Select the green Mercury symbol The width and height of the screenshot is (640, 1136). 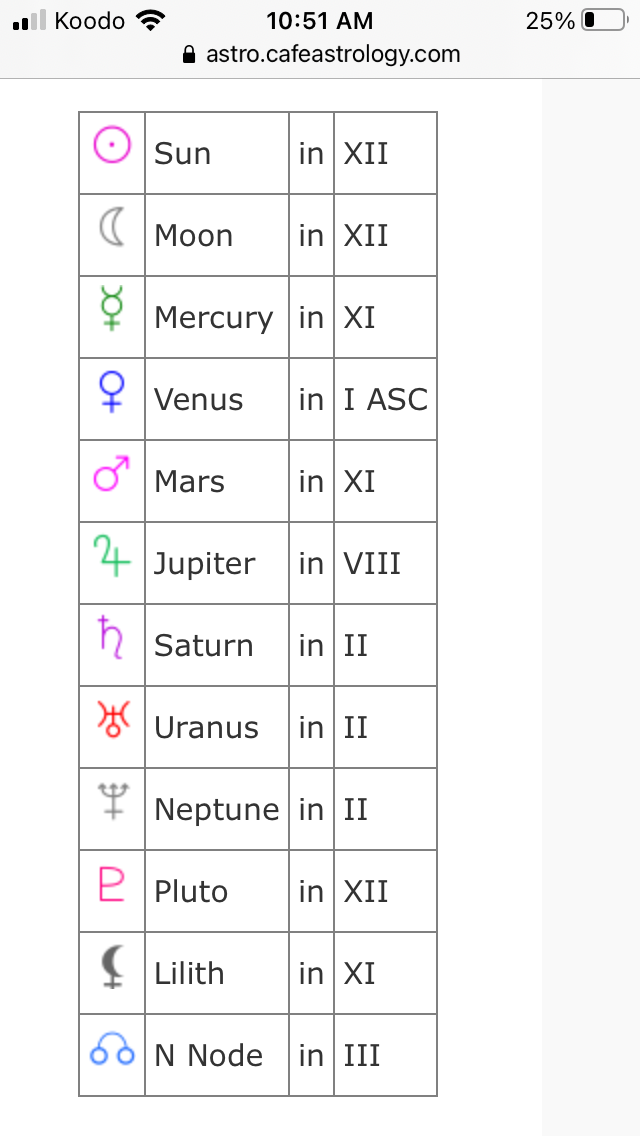112,309
